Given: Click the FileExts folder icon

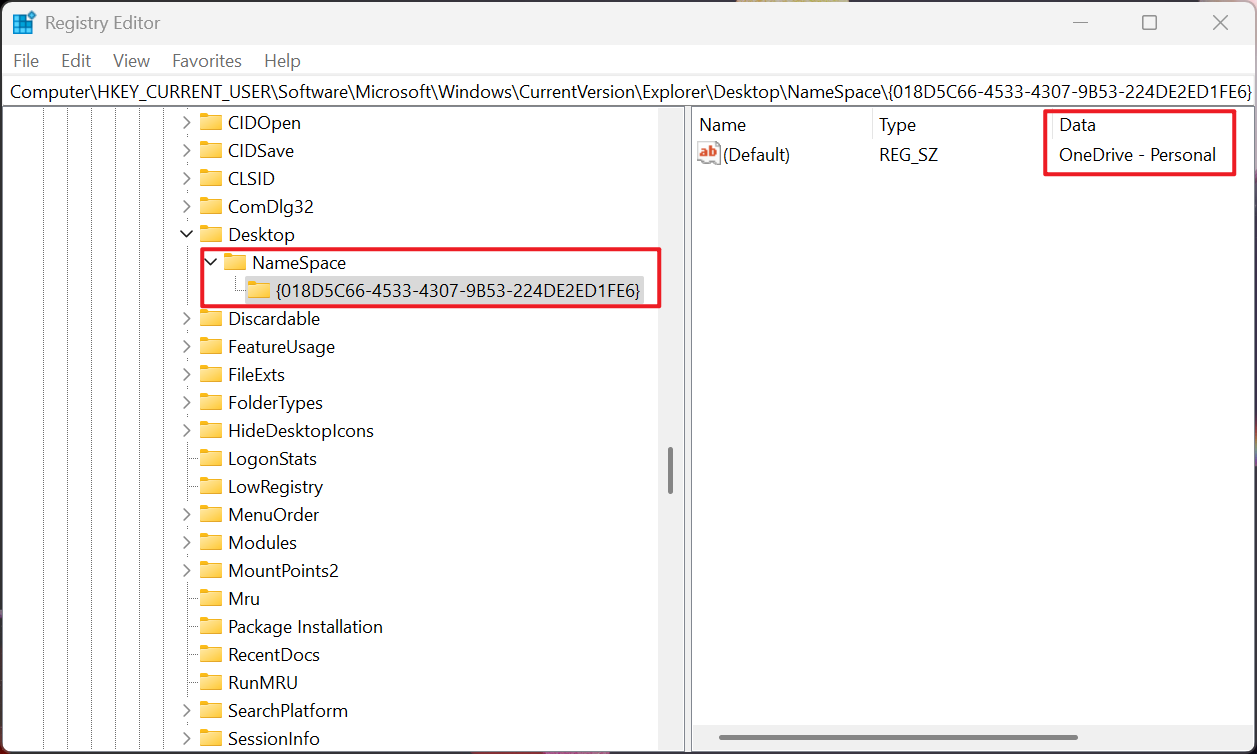Looking at the screenshot, I should pyautogui.click(x=210, y=375).
